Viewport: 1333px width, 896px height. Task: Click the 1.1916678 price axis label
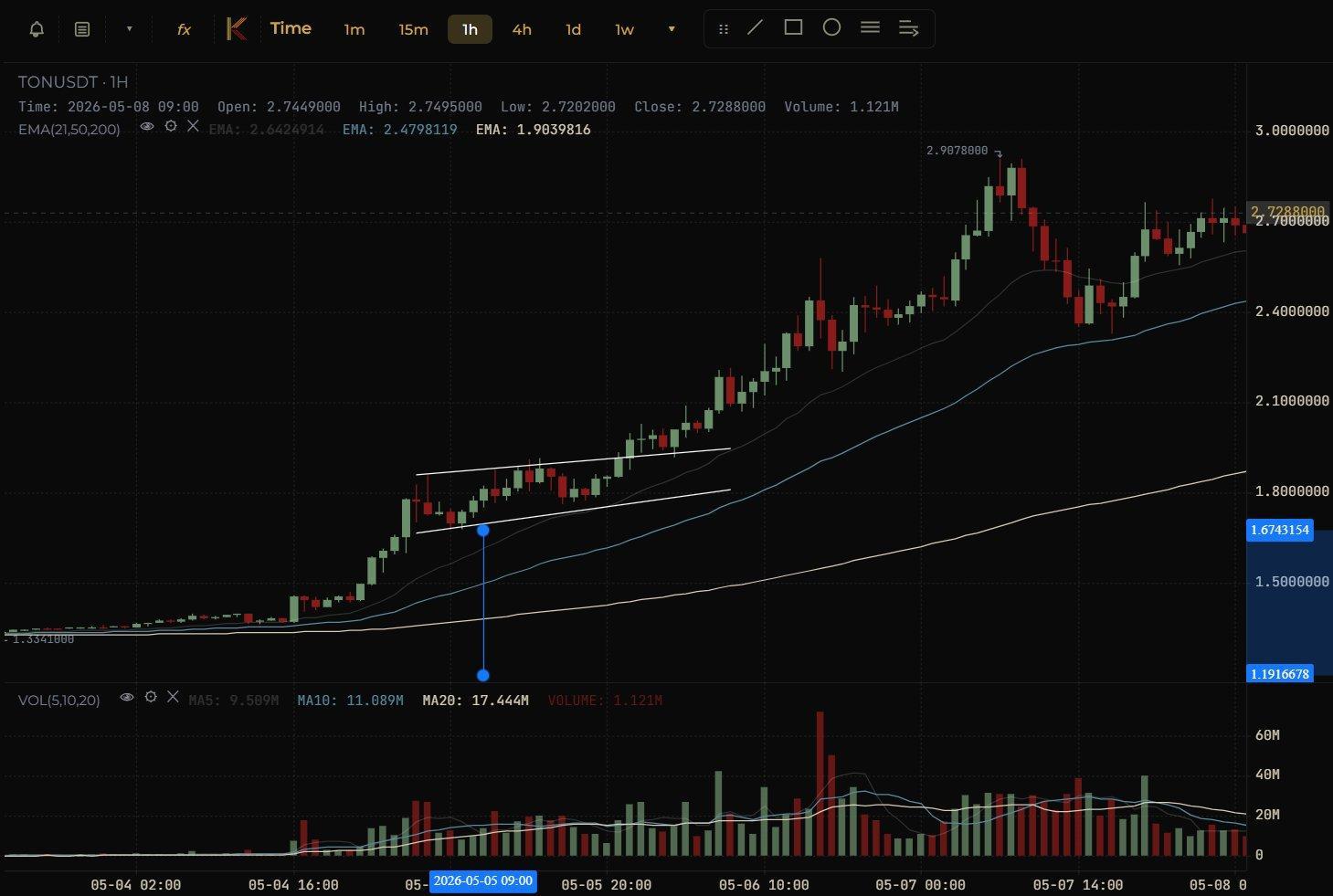tap(1280, 674)
